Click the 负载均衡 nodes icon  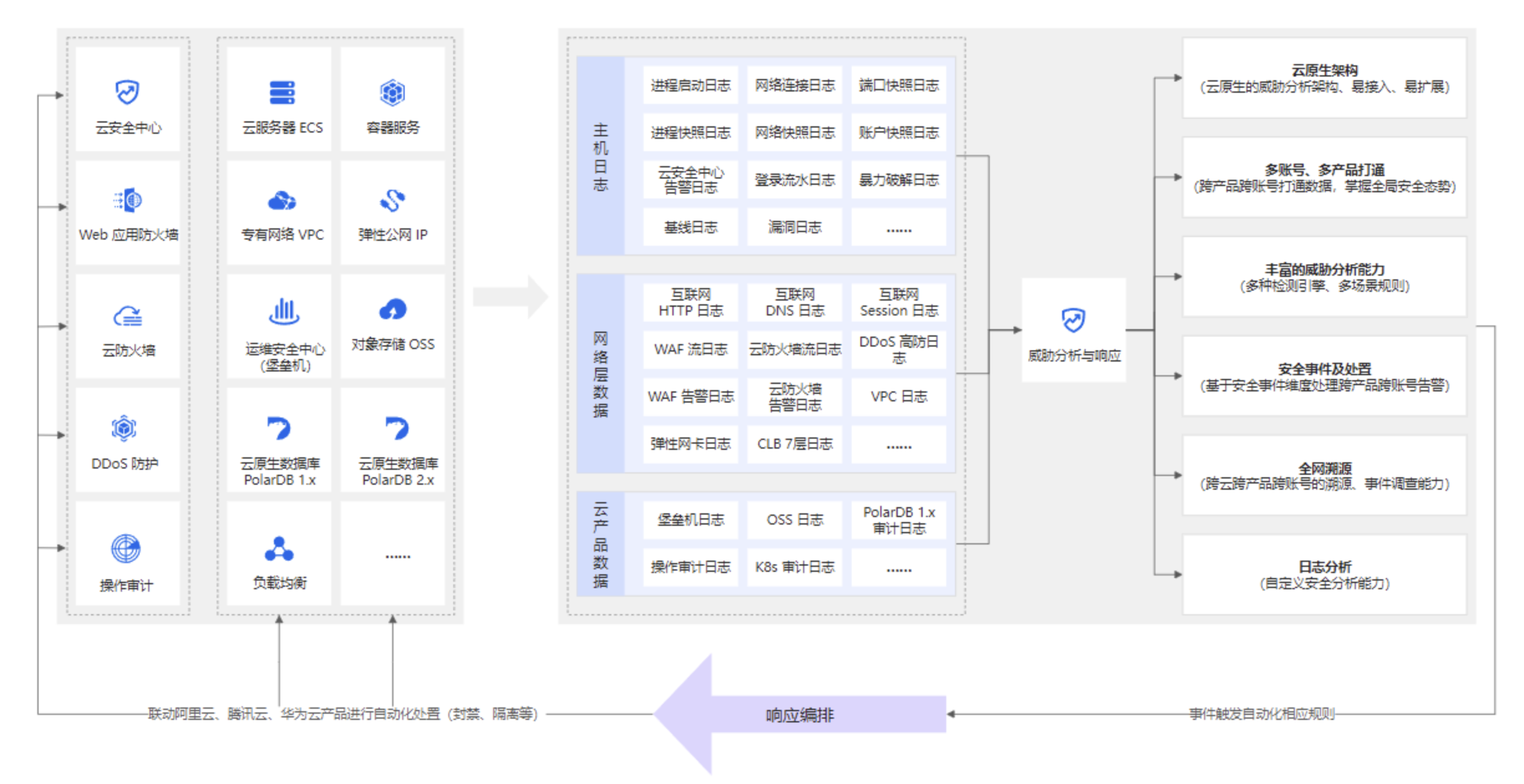pyautogui.click(x=279, y=549)
